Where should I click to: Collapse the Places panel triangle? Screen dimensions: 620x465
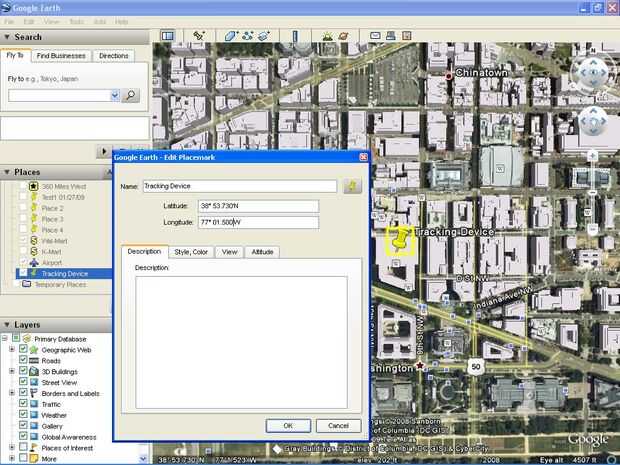(x=7, y=172)
